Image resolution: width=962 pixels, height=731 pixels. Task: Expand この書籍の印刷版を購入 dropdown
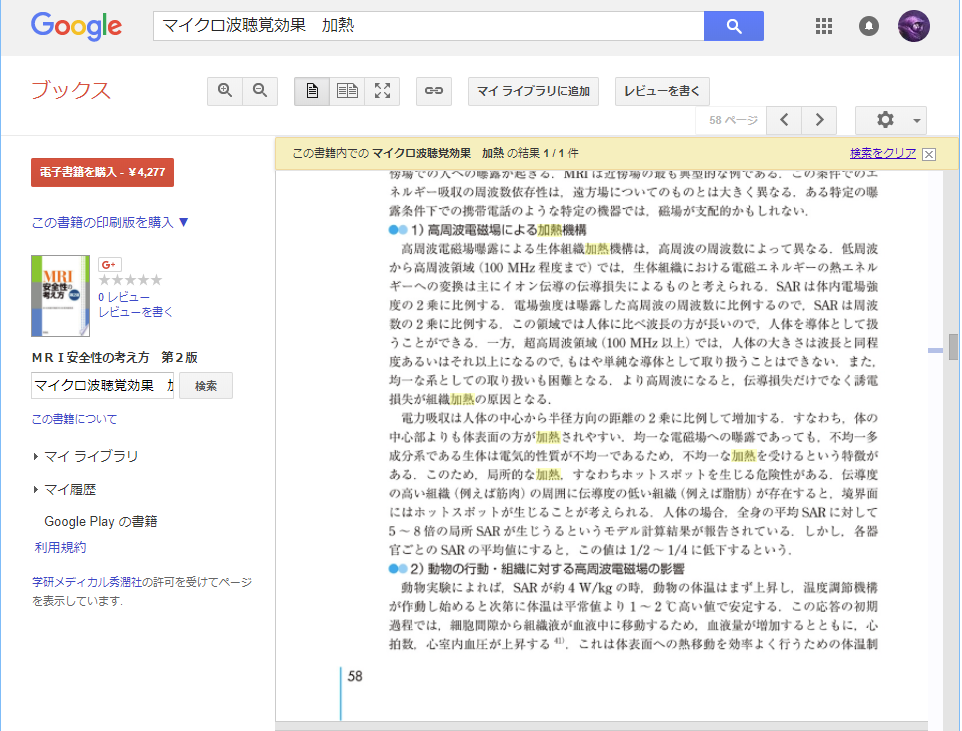tap(110, 222)
